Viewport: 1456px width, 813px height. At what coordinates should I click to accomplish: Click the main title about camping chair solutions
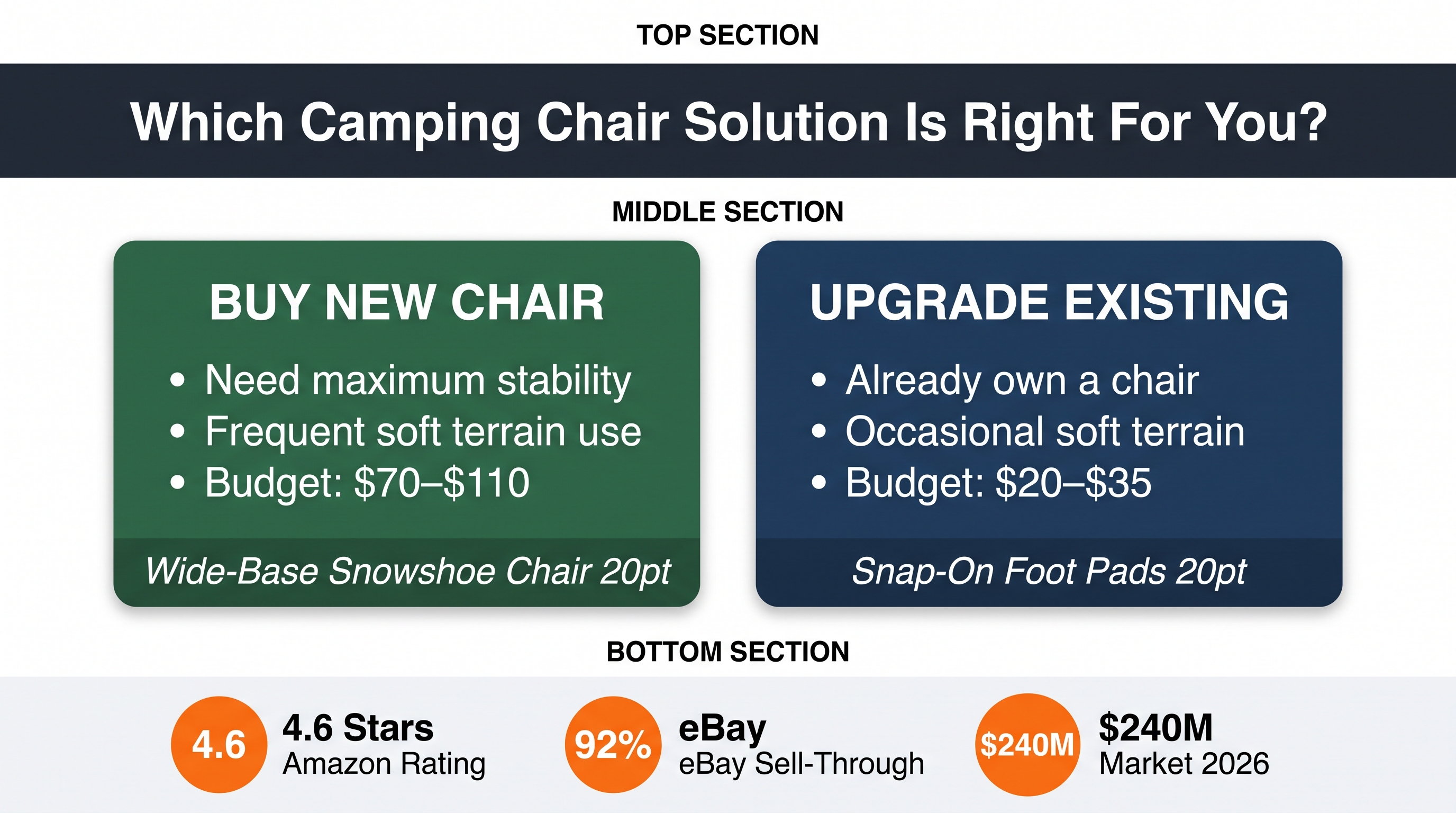coord(728,122)
